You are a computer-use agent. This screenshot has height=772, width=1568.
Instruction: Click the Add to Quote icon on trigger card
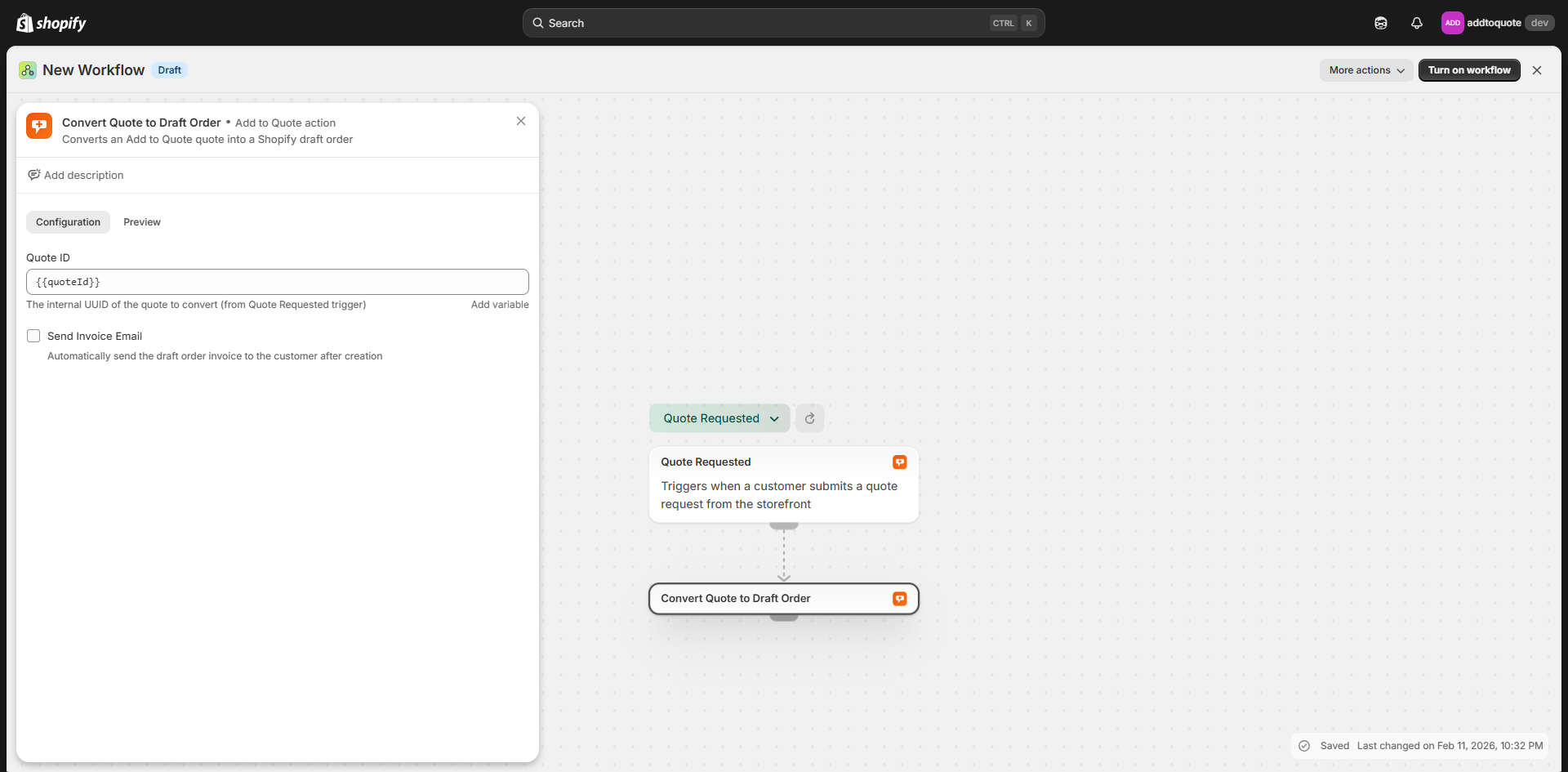tap(899, 462)
